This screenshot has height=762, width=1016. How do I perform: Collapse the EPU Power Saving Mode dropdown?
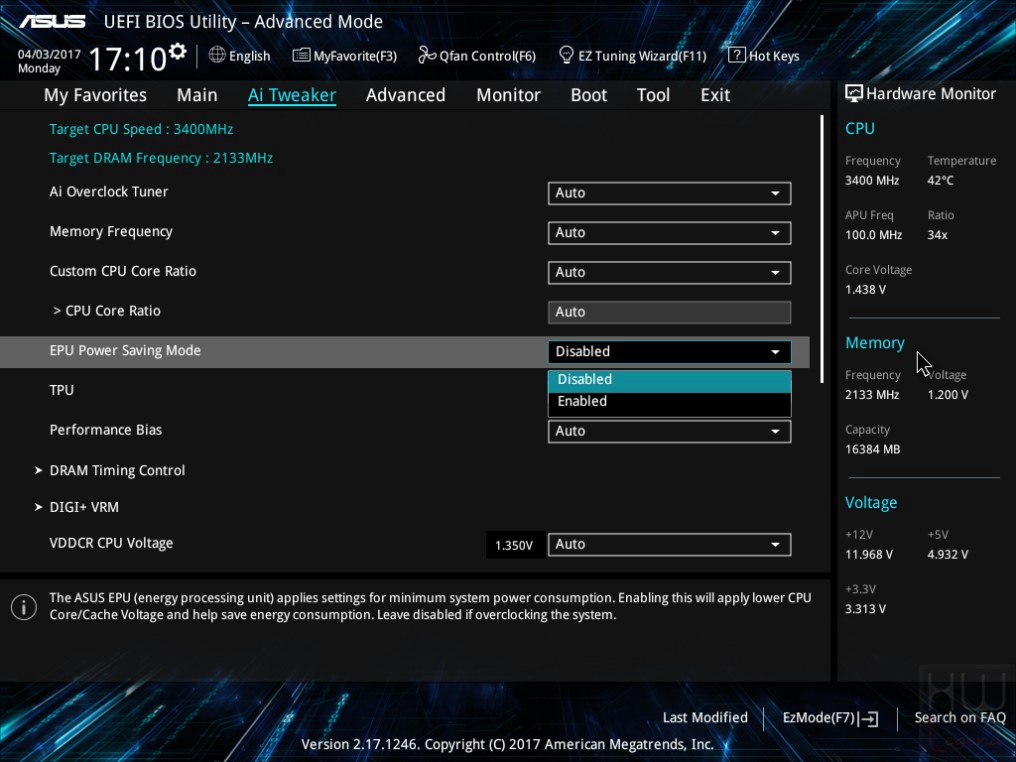(669, 351)
